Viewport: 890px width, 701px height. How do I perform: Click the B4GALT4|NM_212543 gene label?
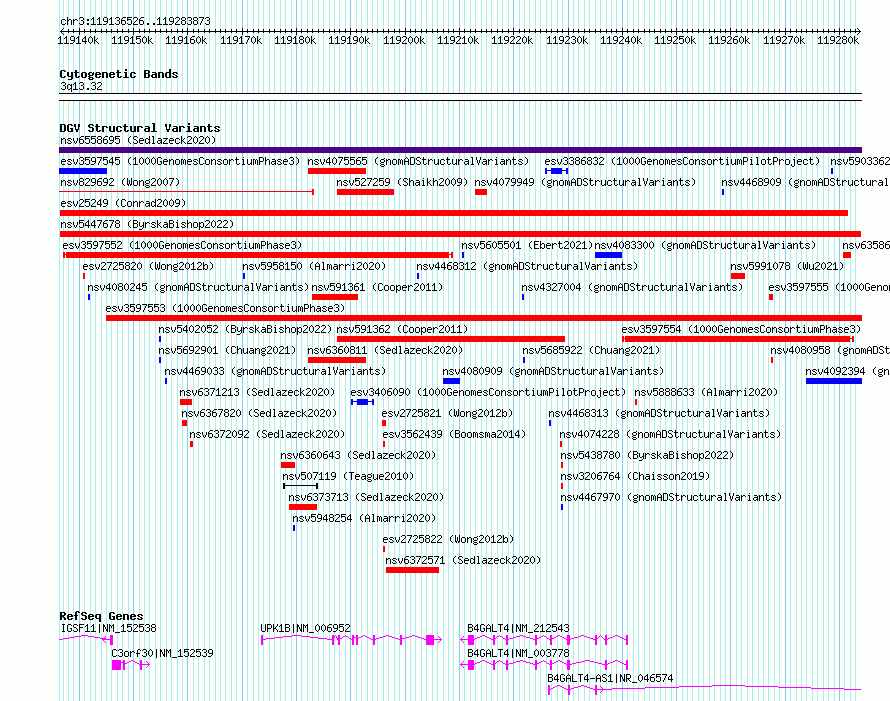point(518,628)
